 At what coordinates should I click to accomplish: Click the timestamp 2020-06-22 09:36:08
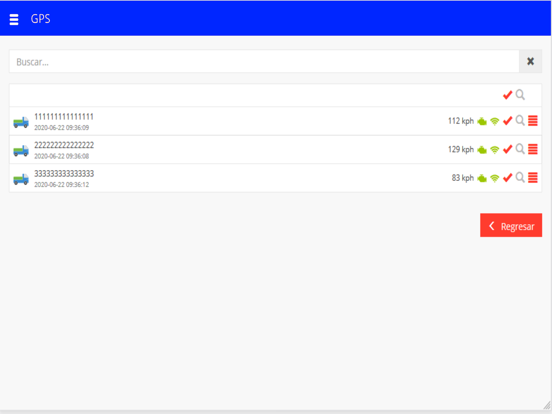pyautogui.click(x=62, y=156)
